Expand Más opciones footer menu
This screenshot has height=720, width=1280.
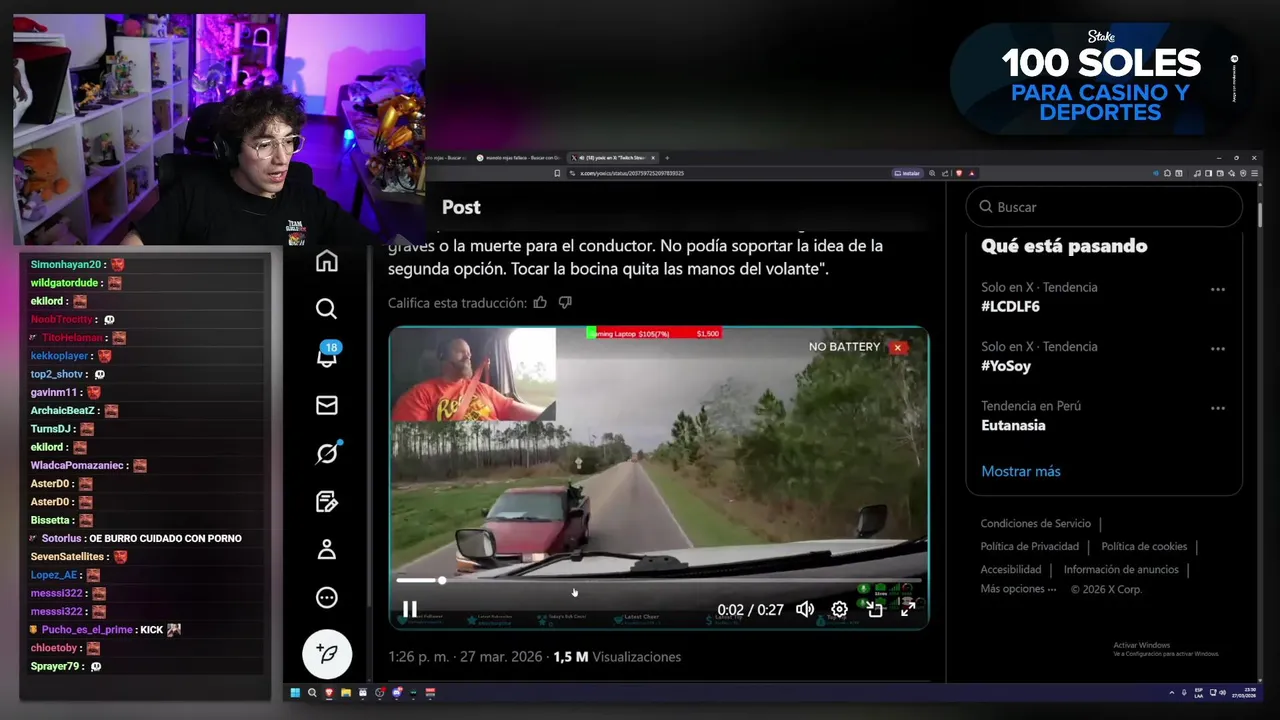click(1018, 589)
